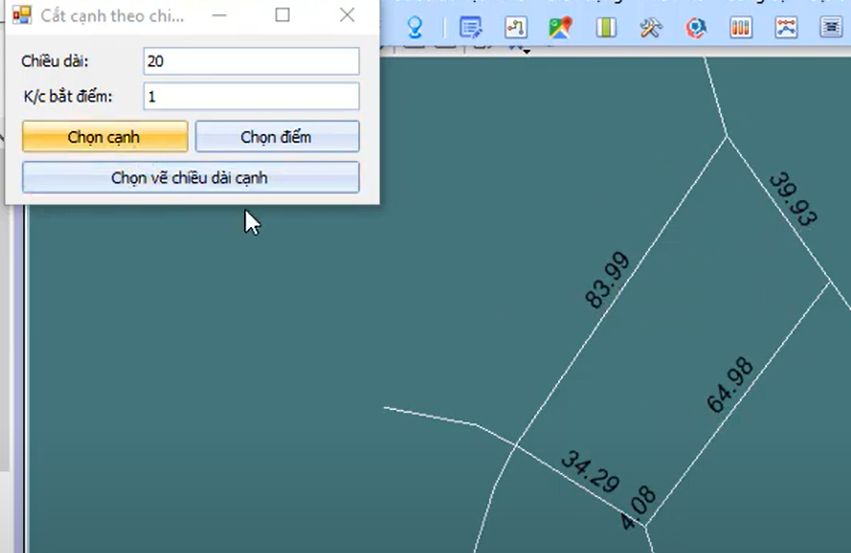Click the 39.93 edge dimension label
This screenshot has width=851, height=553.
793,199
